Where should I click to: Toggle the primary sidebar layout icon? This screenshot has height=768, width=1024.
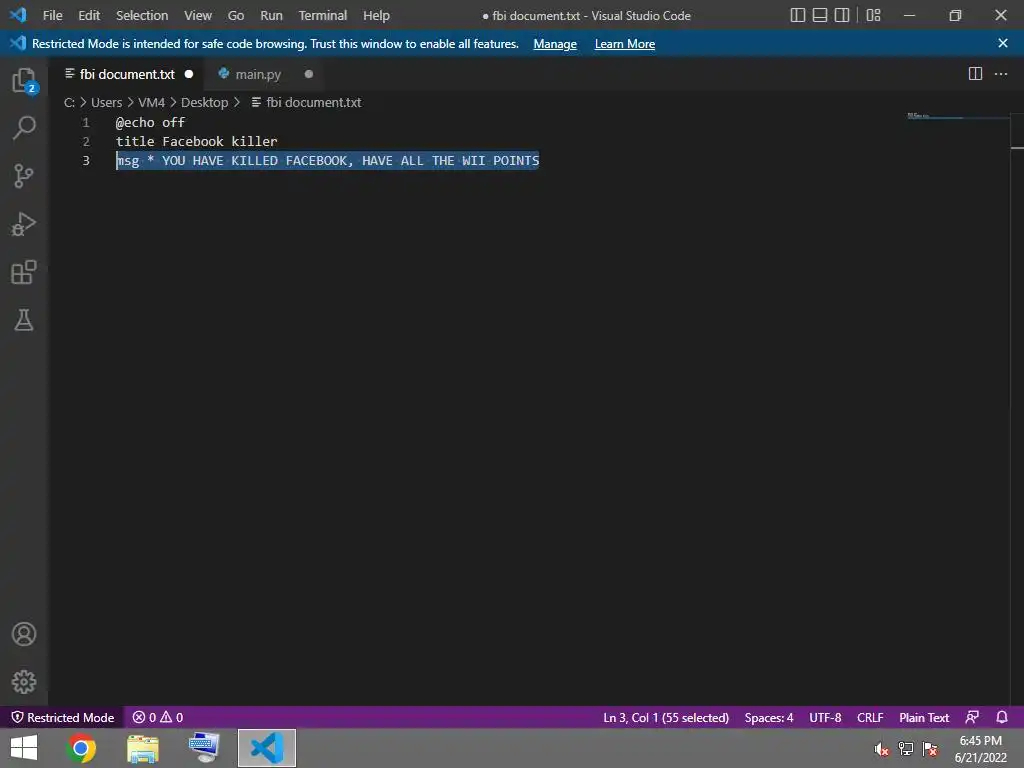point(797,15)
